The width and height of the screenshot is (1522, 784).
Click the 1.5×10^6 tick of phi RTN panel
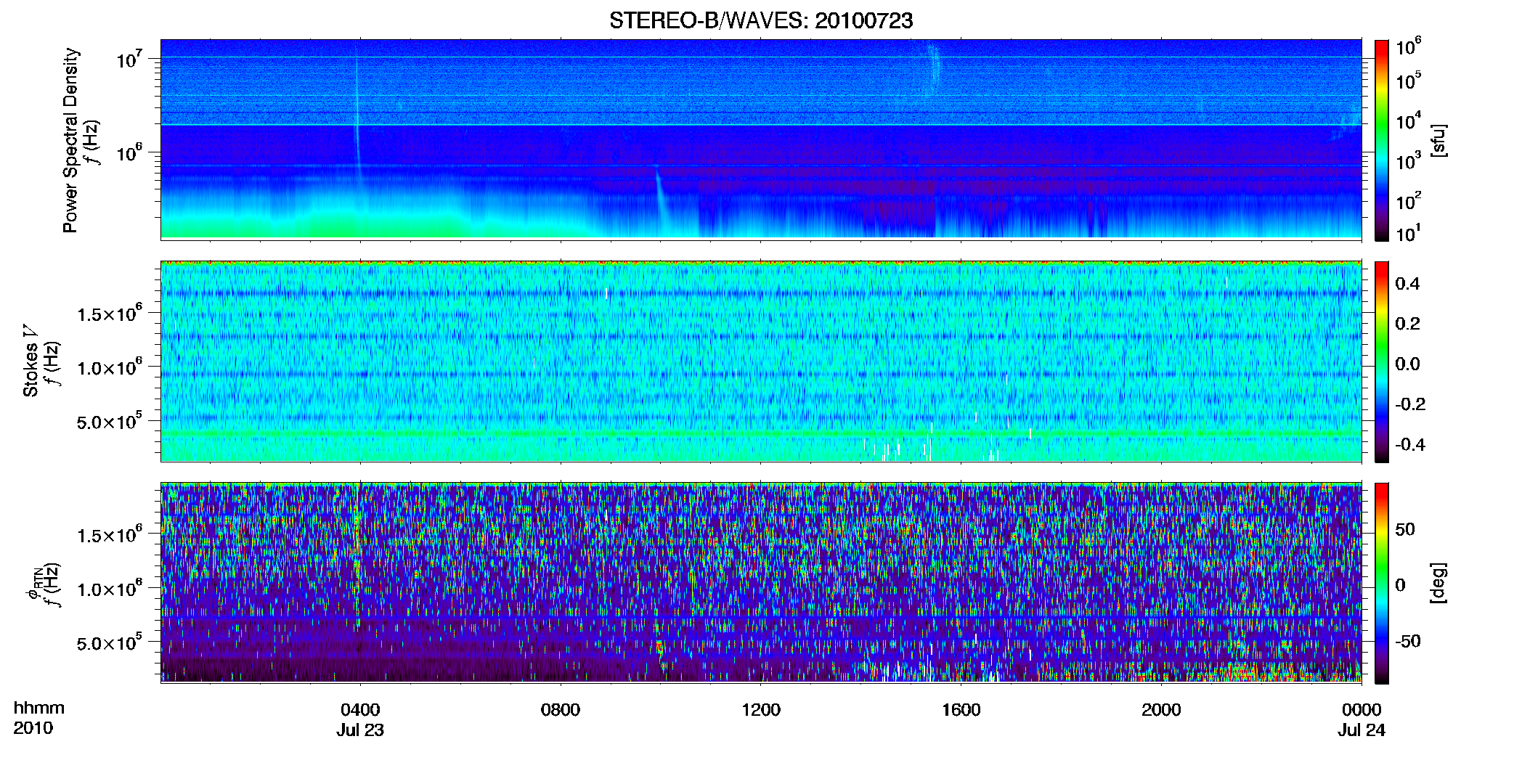tap(110, 534)
